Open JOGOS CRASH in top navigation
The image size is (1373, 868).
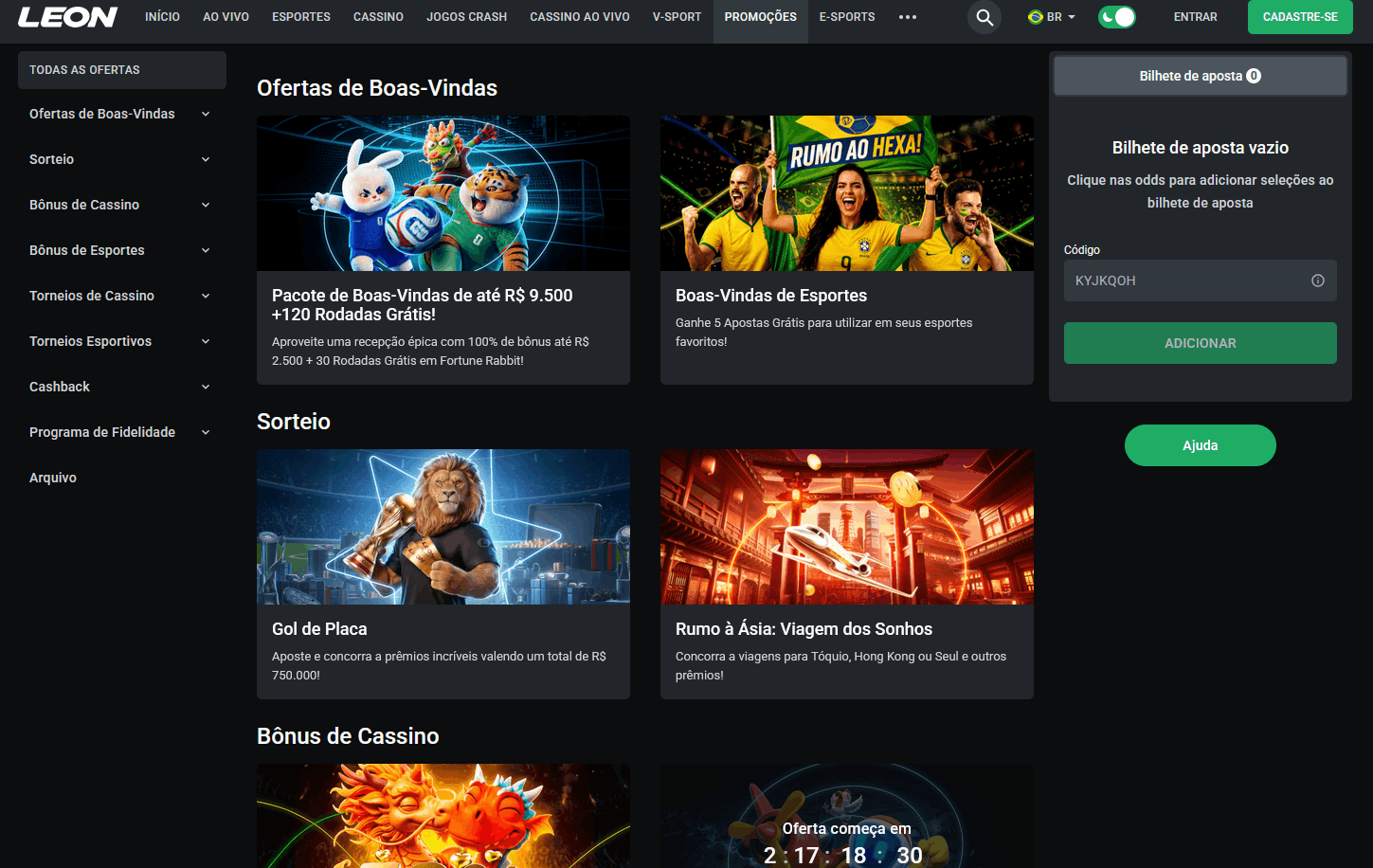click(466, 17)
